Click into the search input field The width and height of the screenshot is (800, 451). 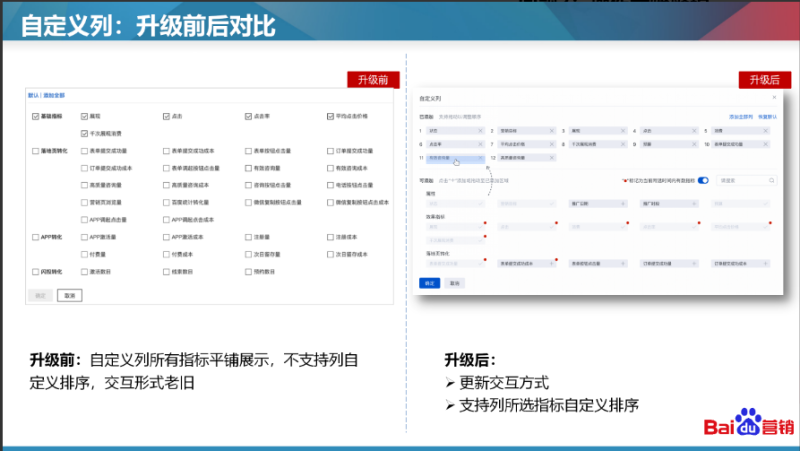click(747, 180)
